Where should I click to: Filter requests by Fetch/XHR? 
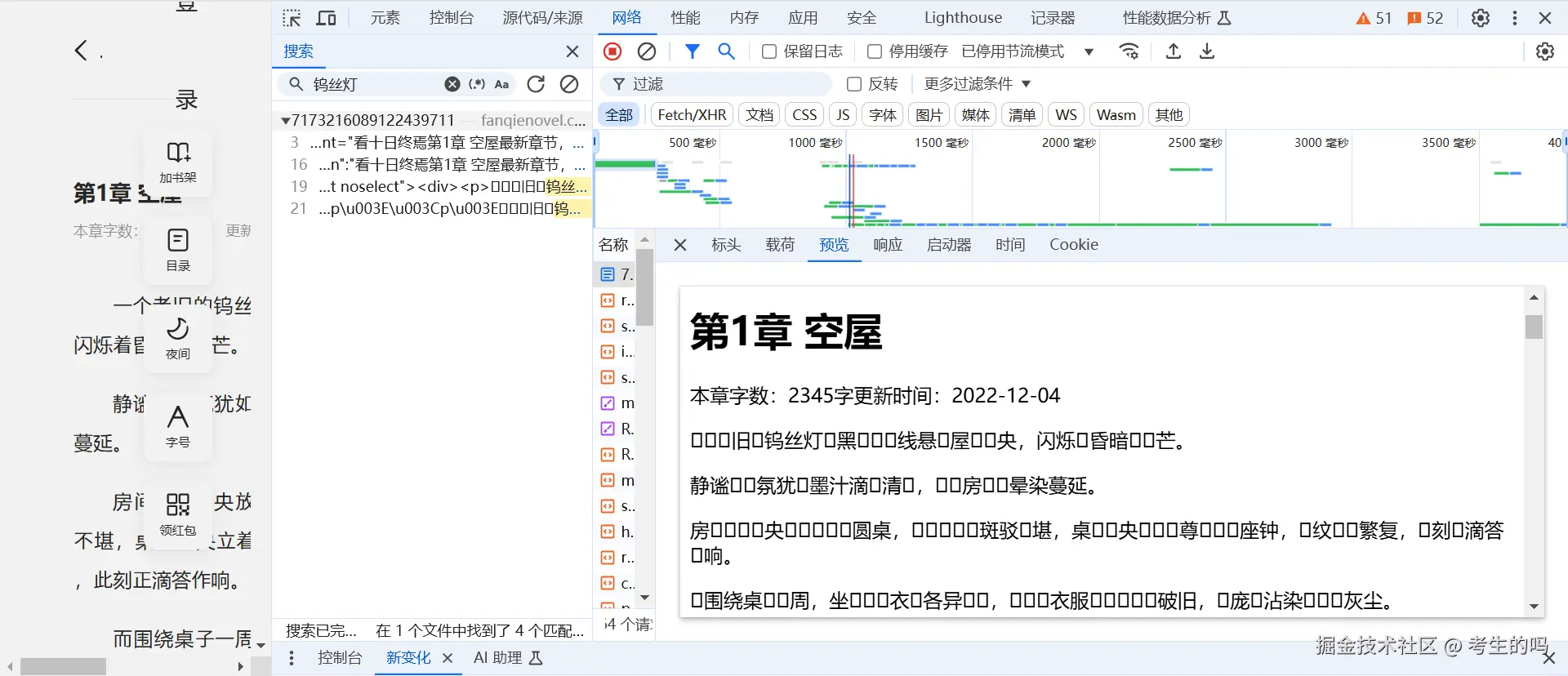click(692, 115)
